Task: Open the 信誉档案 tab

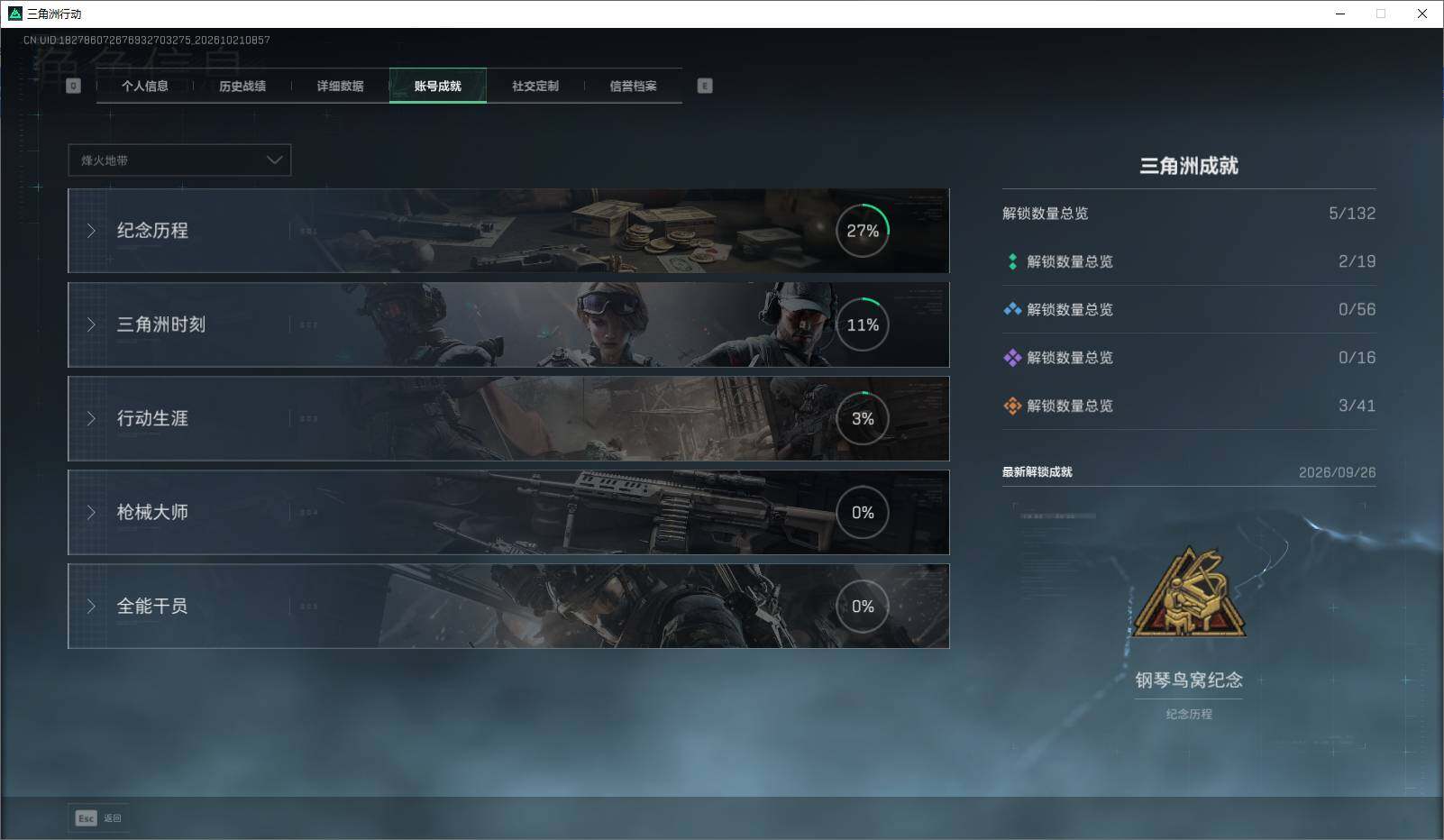Action: [633, 86]
